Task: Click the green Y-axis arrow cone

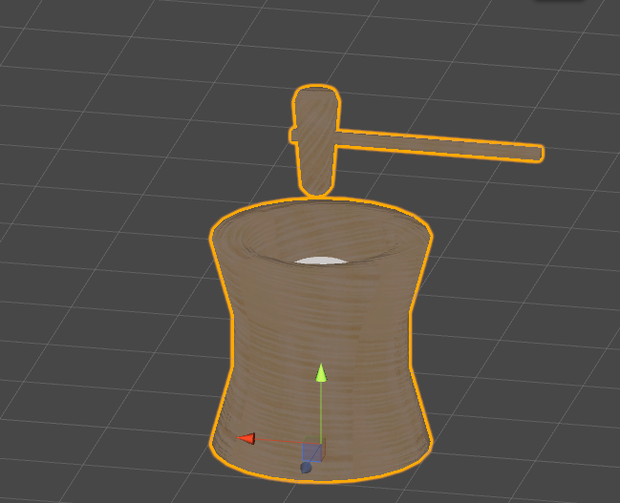Action: 321,373
